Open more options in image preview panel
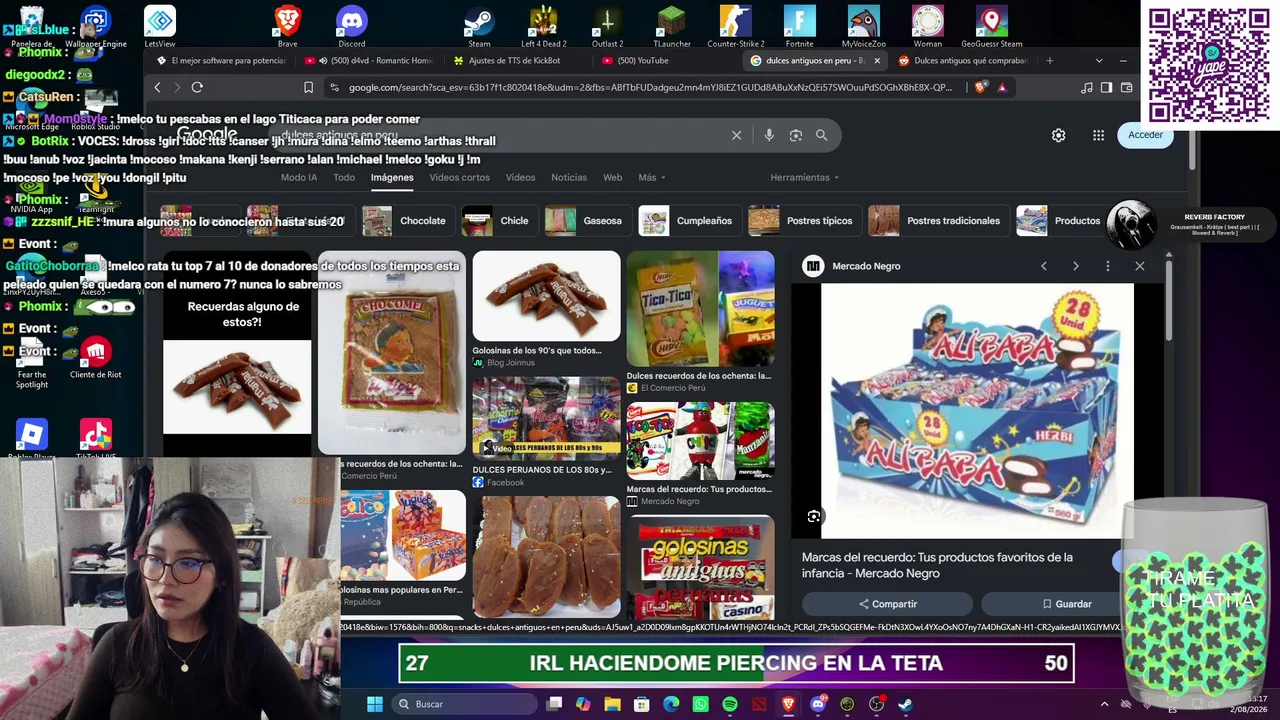1280x720 pixels. click(1107, 266)
